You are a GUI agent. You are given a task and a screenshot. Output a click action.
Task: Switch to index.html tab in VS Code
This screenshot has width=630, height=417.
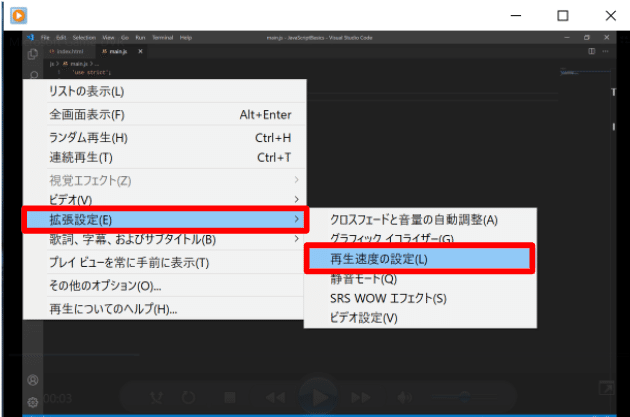[x=70, y=51]
